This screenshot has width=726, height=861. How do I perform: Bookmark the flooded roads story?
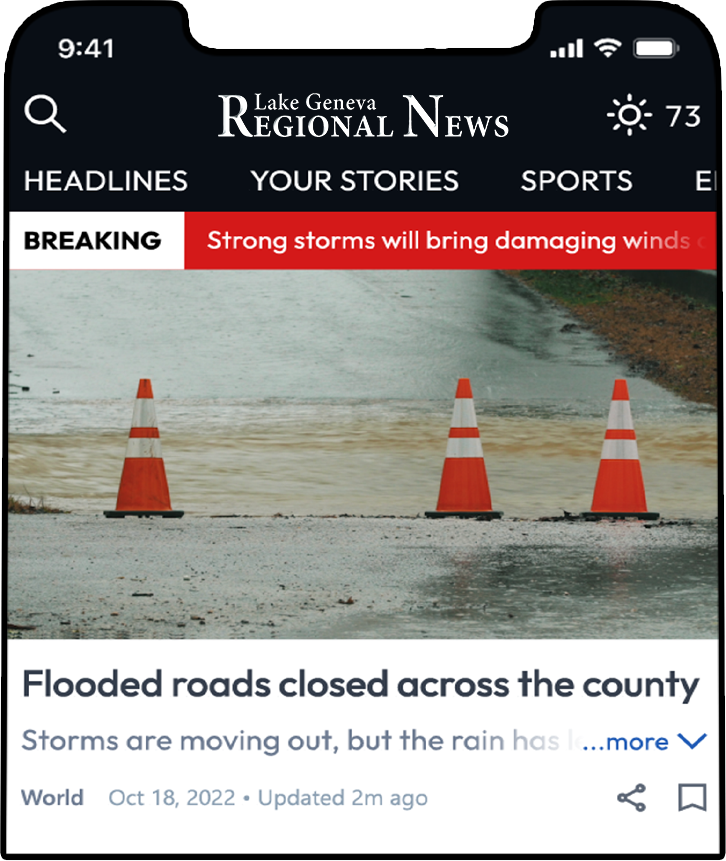point(693,797)
